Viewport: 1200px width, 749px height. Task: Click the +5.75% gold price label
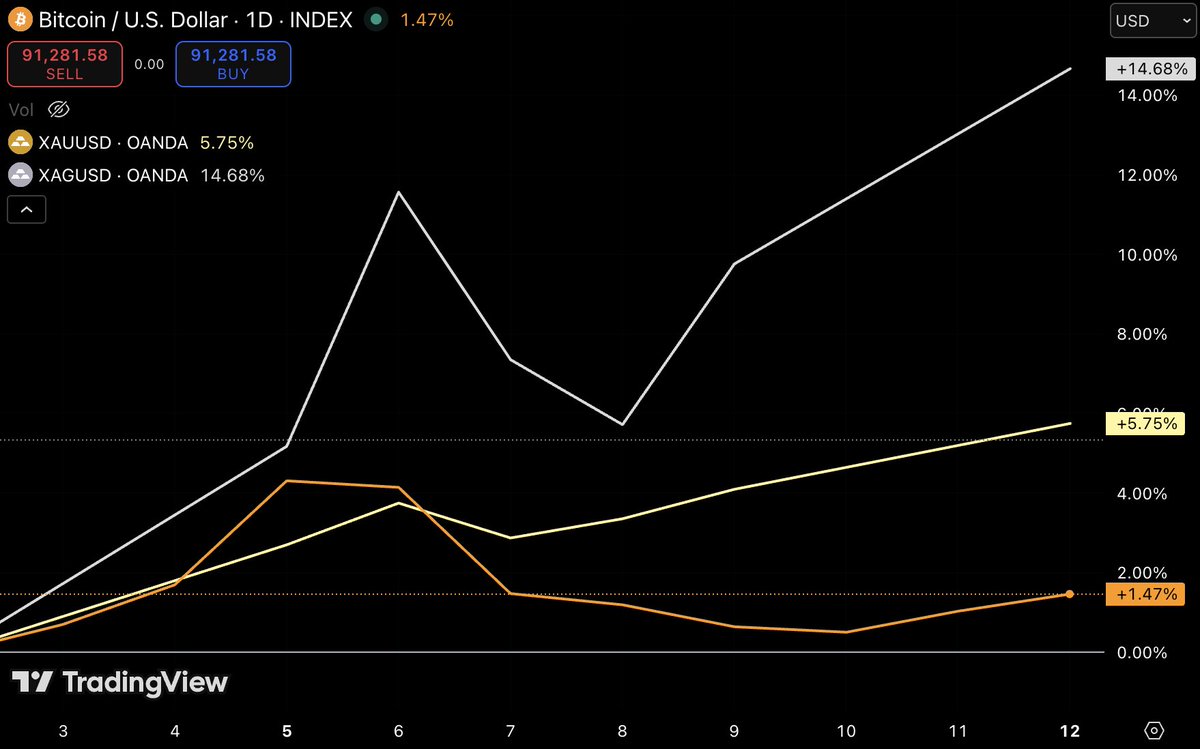1144,423
